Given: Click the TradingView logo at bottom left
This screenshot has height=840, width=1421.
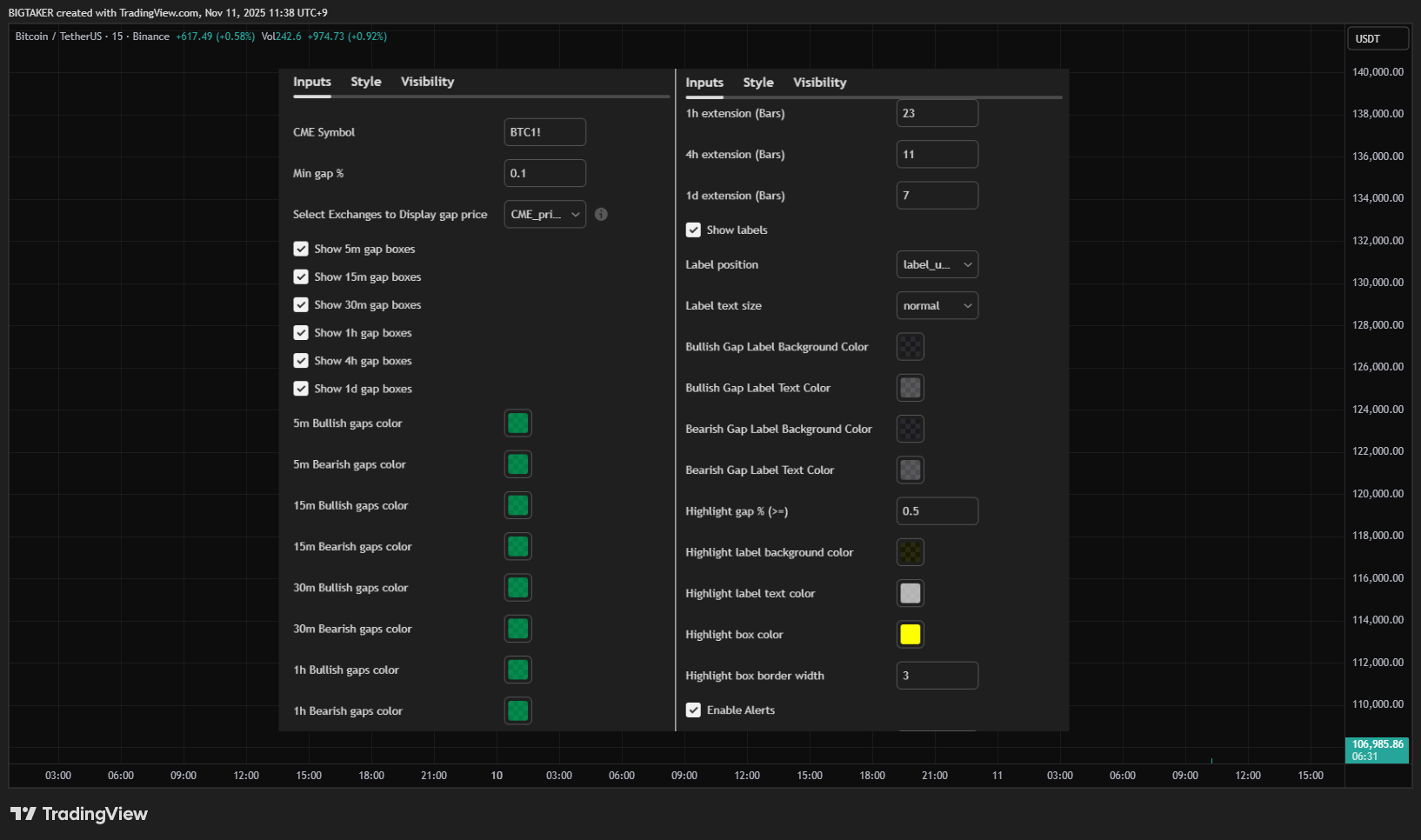Looking at the screenshot, I should point(79,814).
